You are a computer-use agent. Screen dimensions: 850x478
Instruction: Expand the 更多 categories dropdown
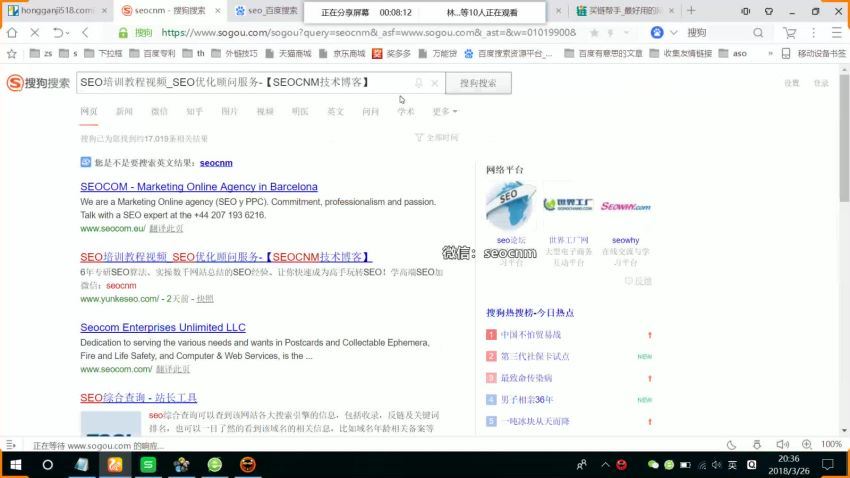click(x=445, y=111)
